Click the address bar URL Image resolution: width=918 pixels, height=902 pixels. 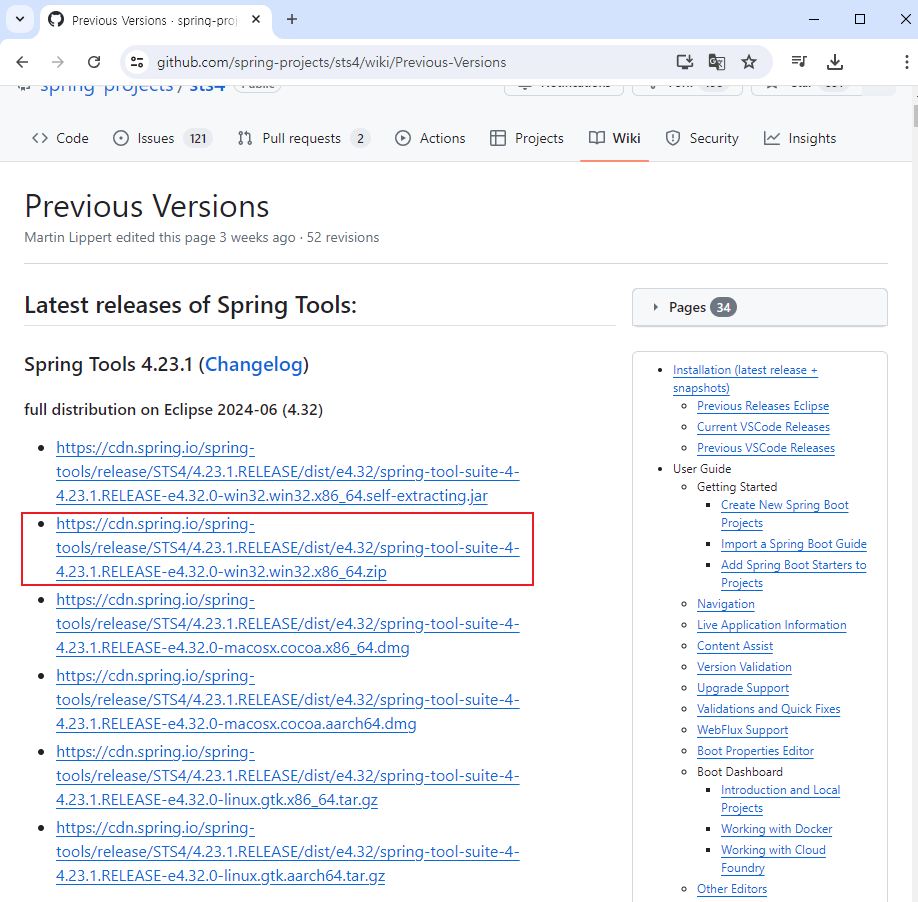point(331,62)
